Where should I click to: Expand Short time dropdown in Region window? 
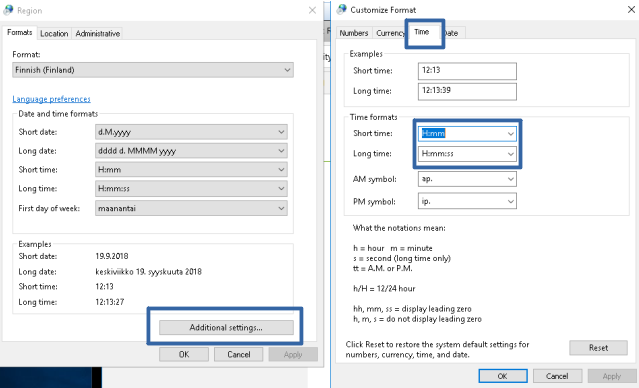191,170
